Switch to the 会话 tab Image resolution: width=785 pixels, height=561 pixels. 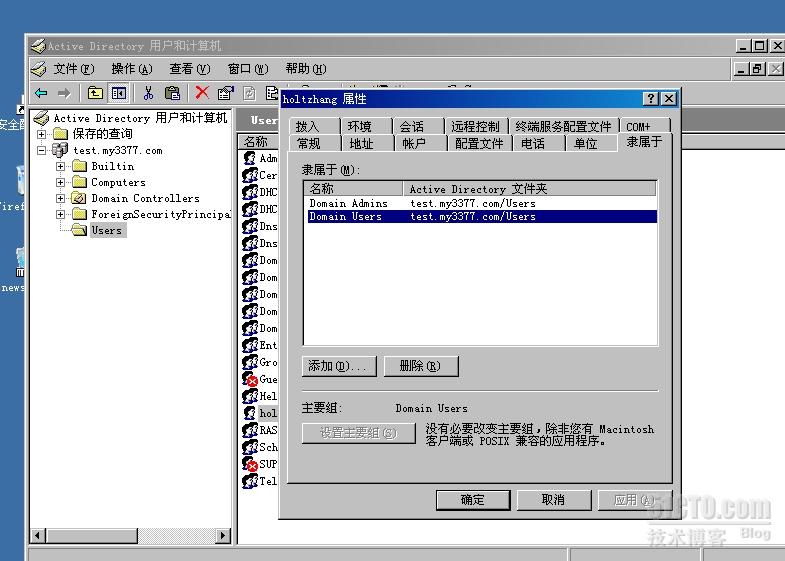(419, 126)
